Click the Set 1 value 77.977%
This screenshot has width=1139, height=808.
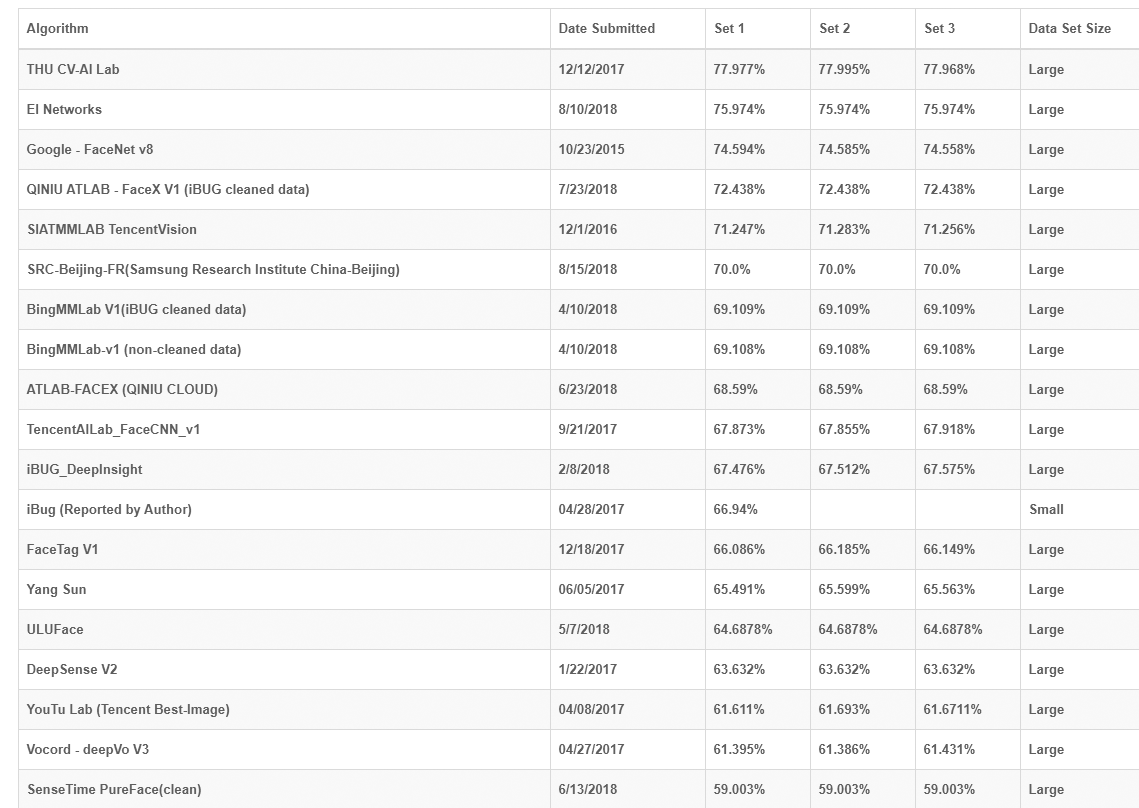[x=739, y=69]
